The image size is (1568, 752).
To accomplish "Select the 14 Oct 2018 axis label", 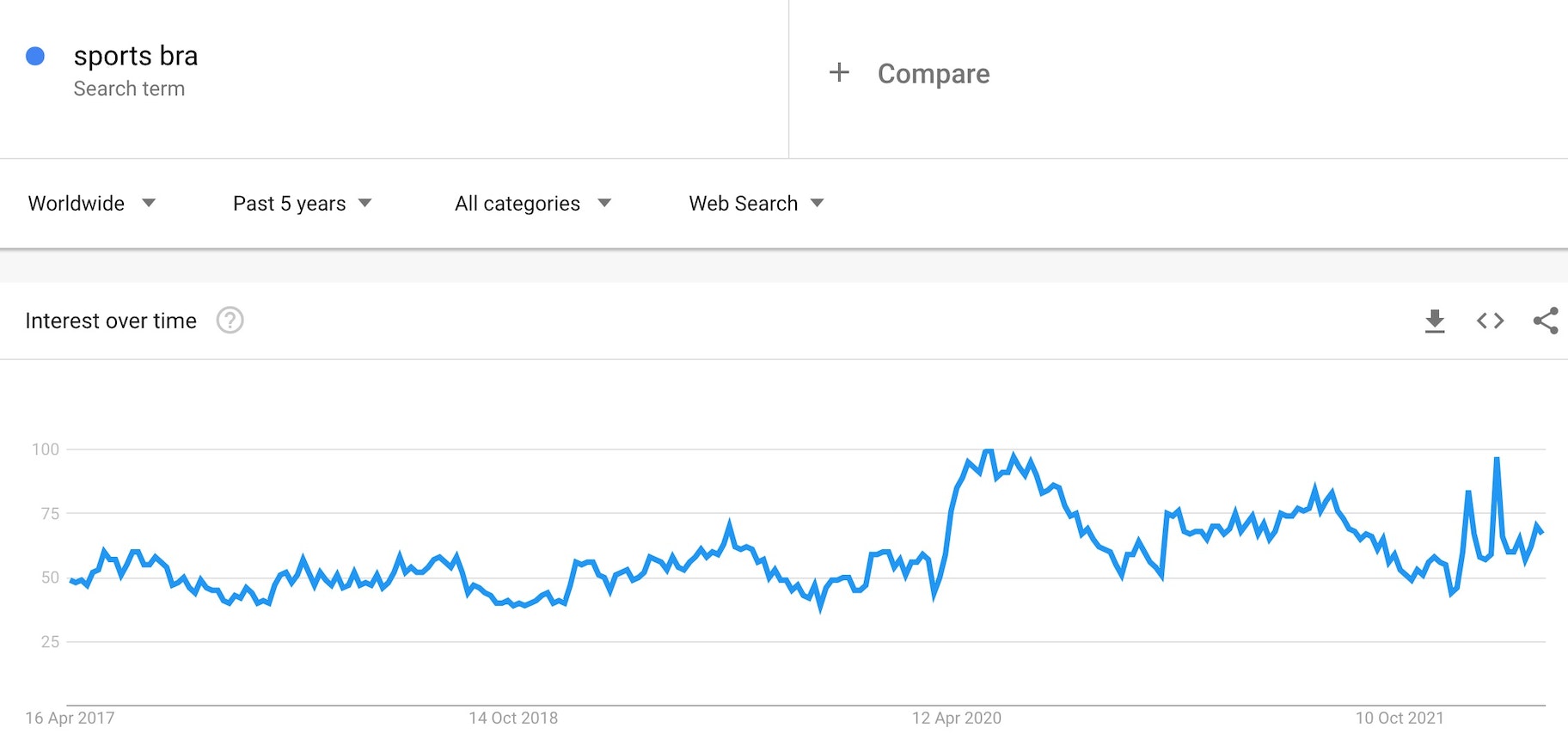I will tap(512, 718).
